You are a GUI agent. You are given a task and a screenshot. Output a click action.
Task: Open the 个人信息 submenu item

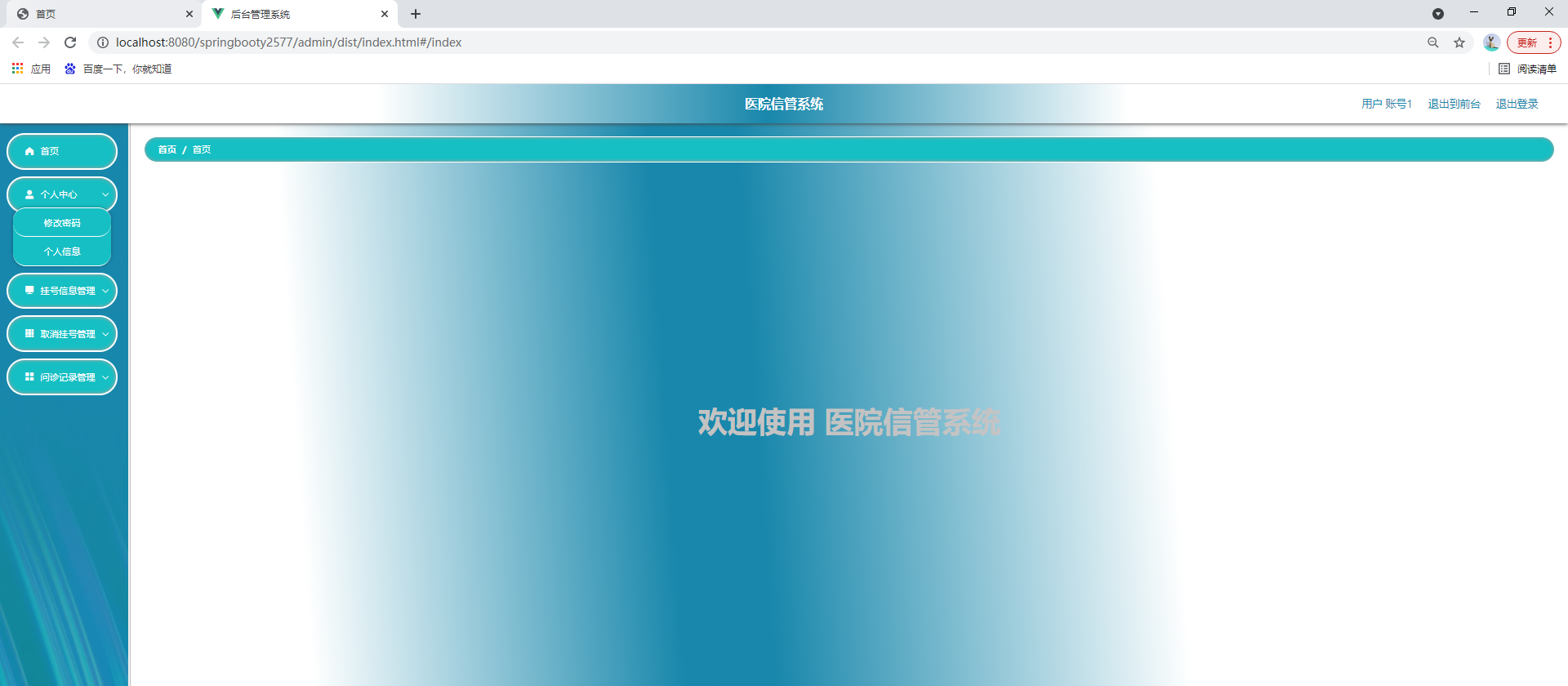coord(62,252)
